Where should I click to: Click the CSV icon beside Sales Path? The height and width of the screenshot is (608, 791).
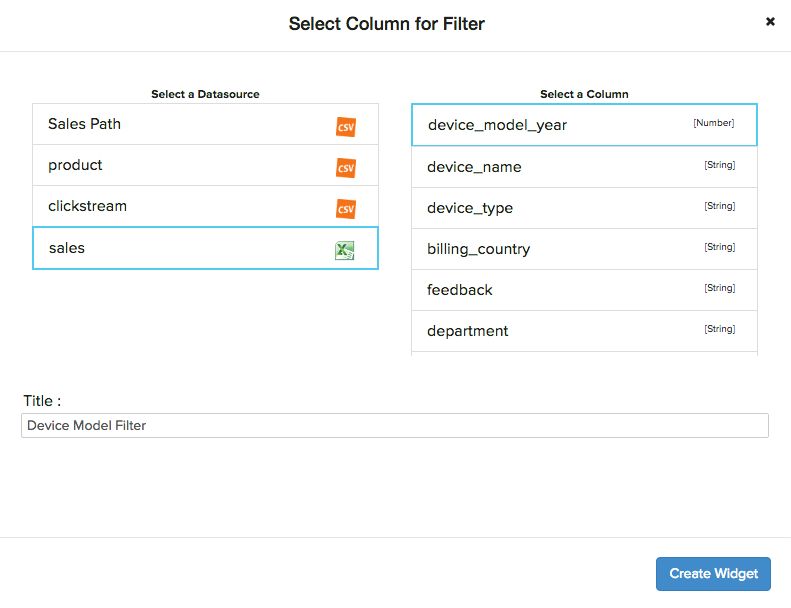pyautogui.click(x=345, y=127)
